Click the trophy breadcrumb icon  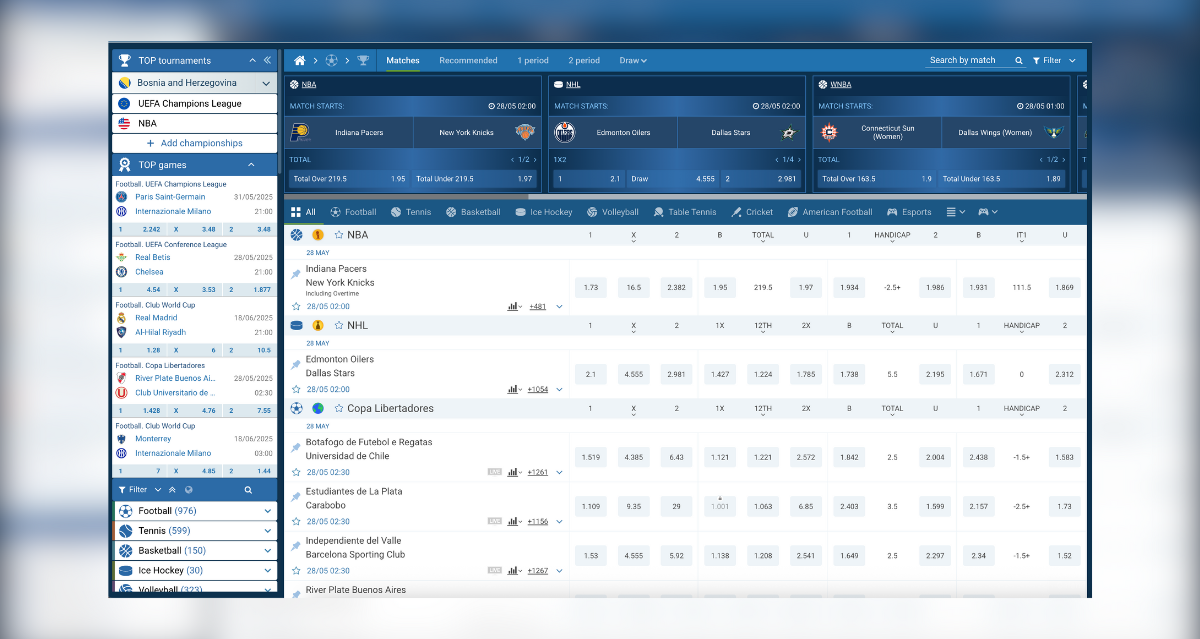coord(363,60)
